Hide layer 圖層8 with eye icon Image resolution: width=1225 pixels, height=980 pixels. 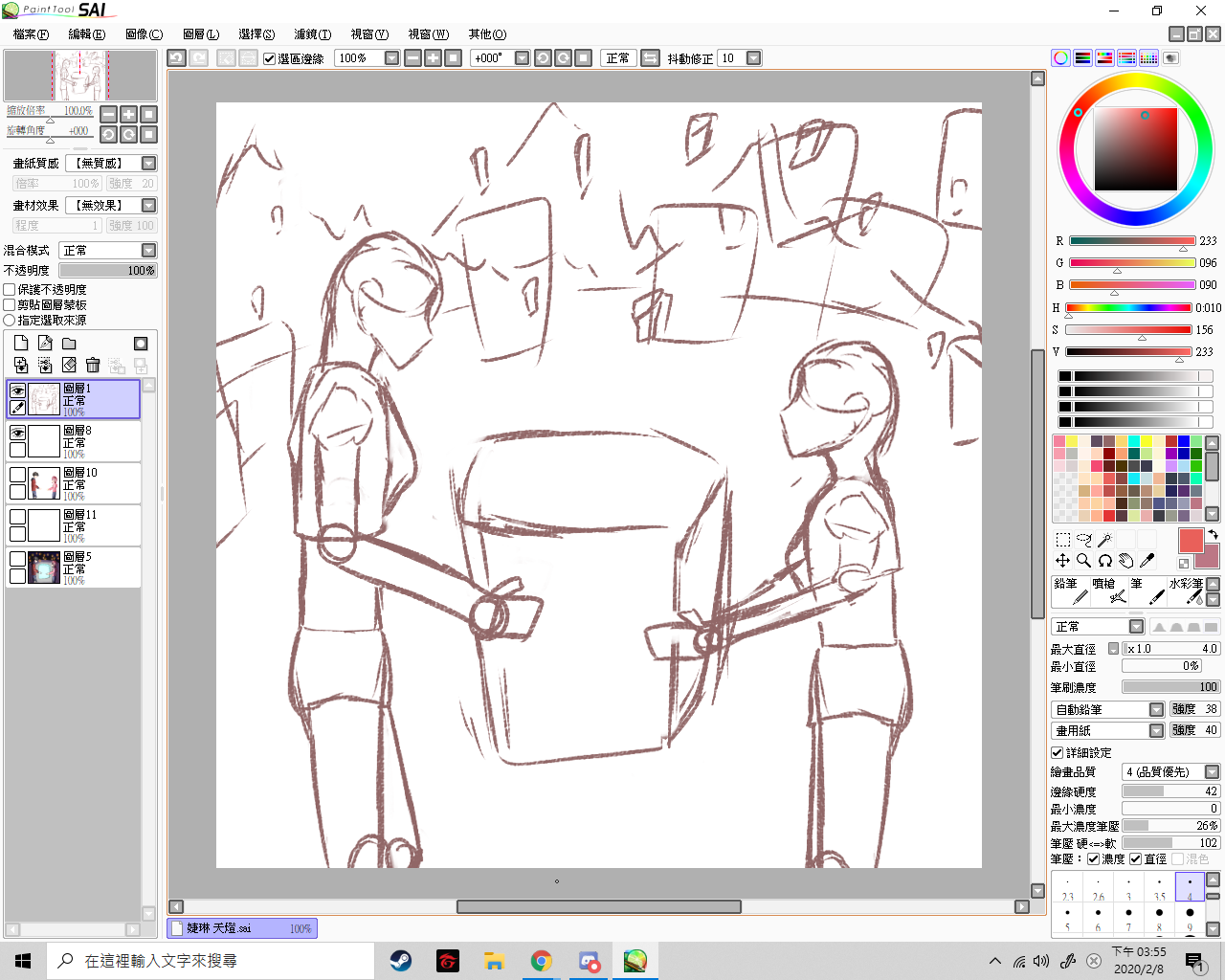pyautogui.click(x=17, y=433)
